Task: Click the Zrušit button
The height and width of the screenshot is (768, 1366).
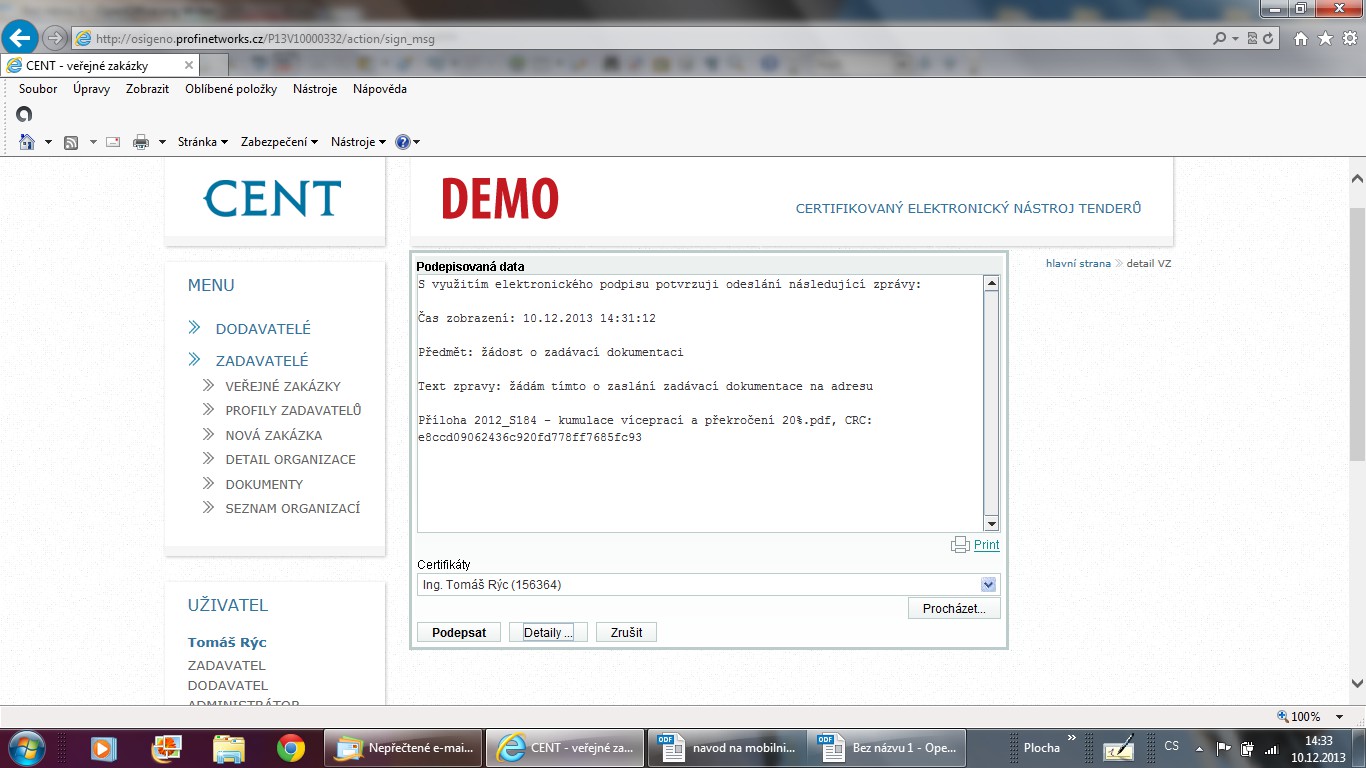Action: tap(626, 633)
